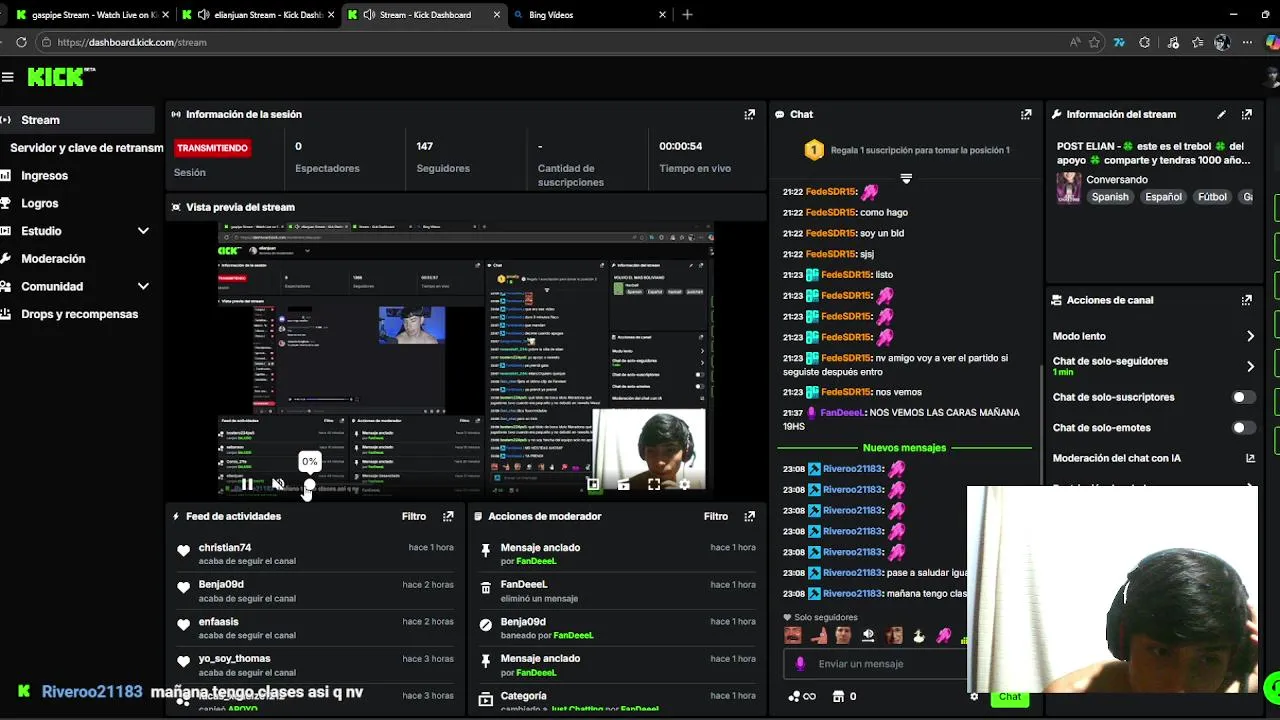Open Filtro in Acciones de moderador
This screenshot has height=720, width=1280.
pyautogui.click(x=716, y=517)
